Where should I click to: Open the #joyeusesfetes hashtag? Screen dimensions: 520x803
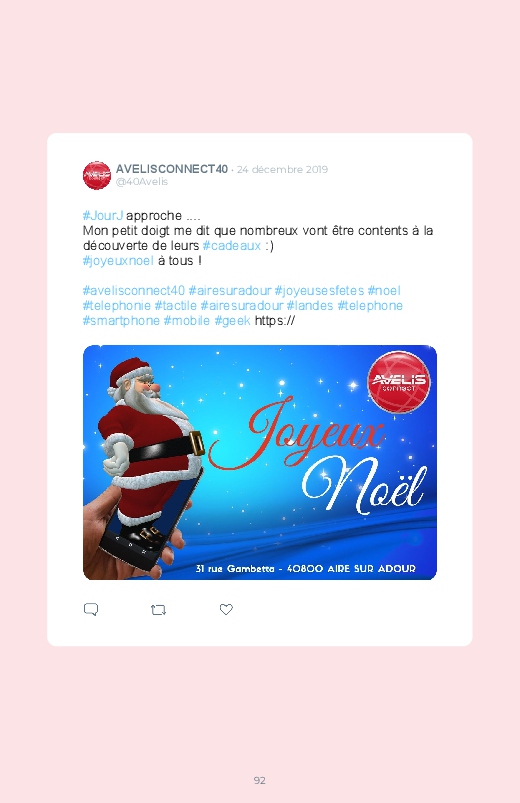[x=319, y=291]
